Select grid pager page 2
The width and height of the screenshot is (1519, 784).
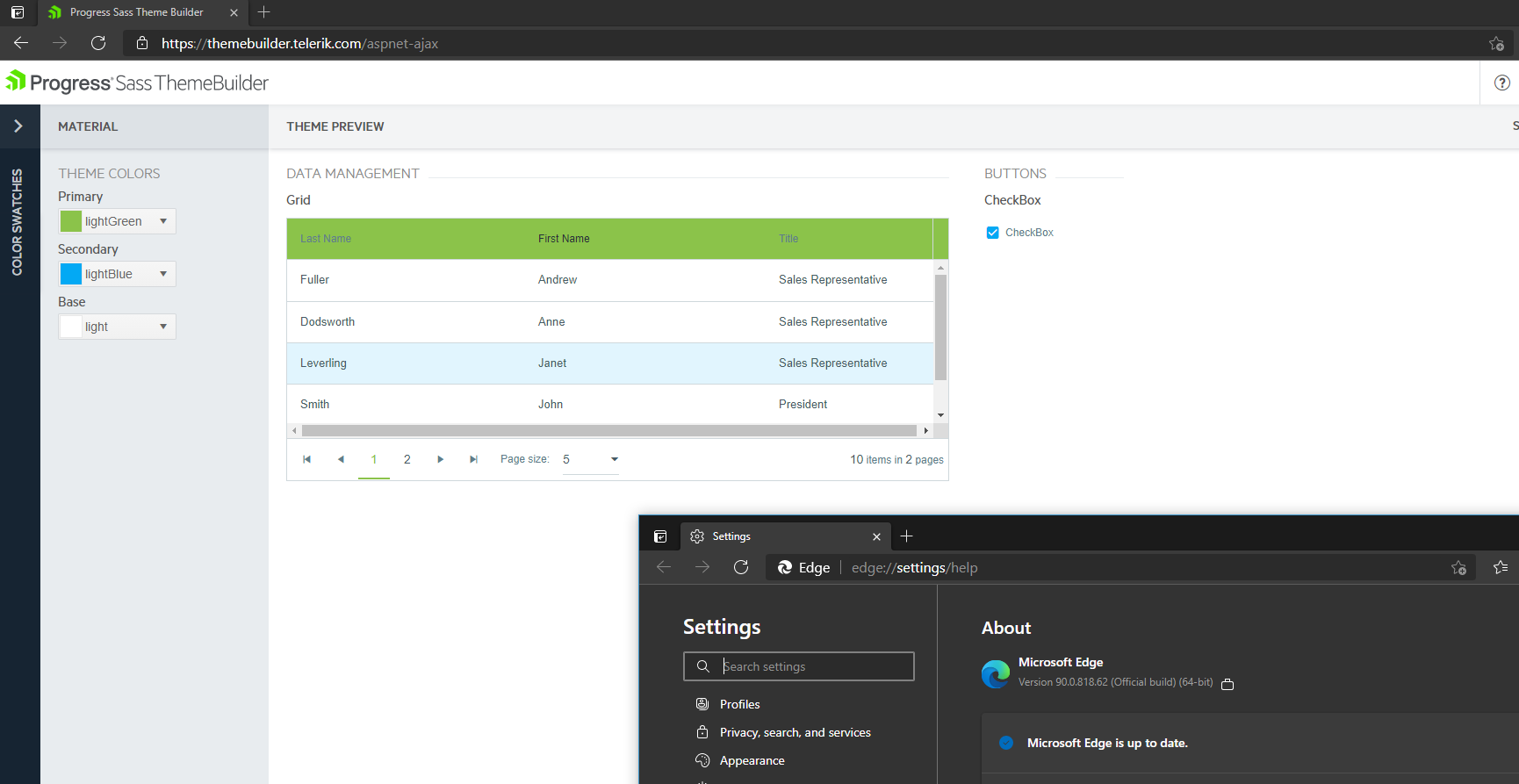[407, 459]
